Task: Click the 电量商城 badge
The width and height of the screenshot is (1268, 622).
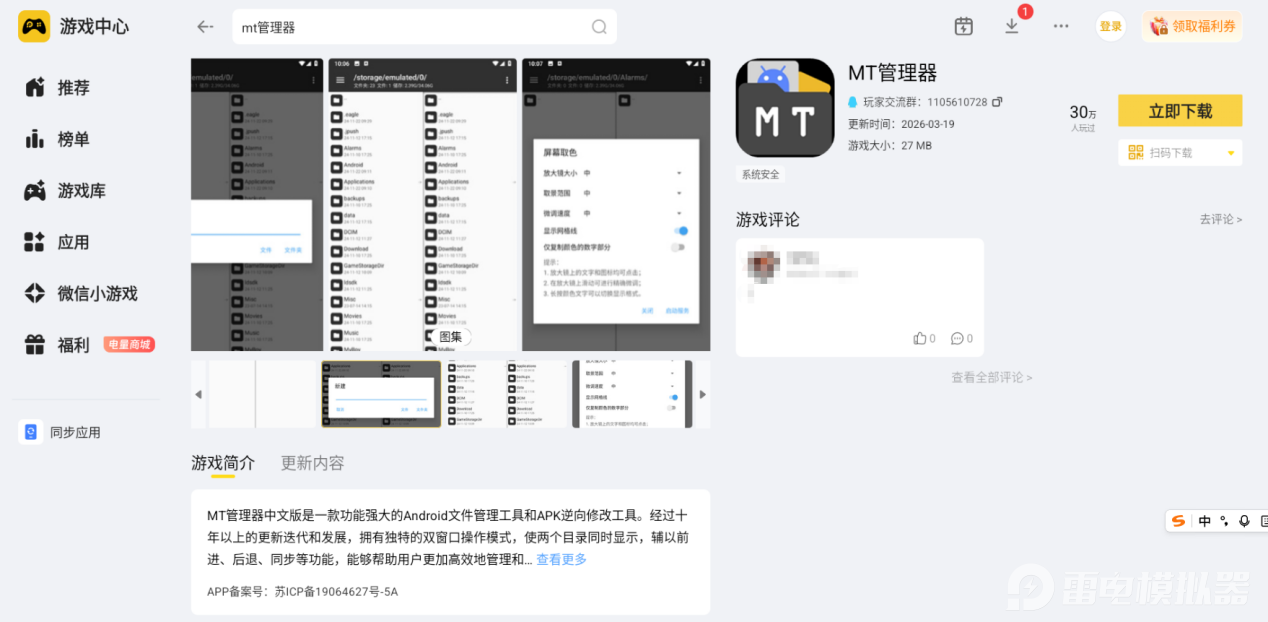Action: pyautogui.click(x=129, y=345)
